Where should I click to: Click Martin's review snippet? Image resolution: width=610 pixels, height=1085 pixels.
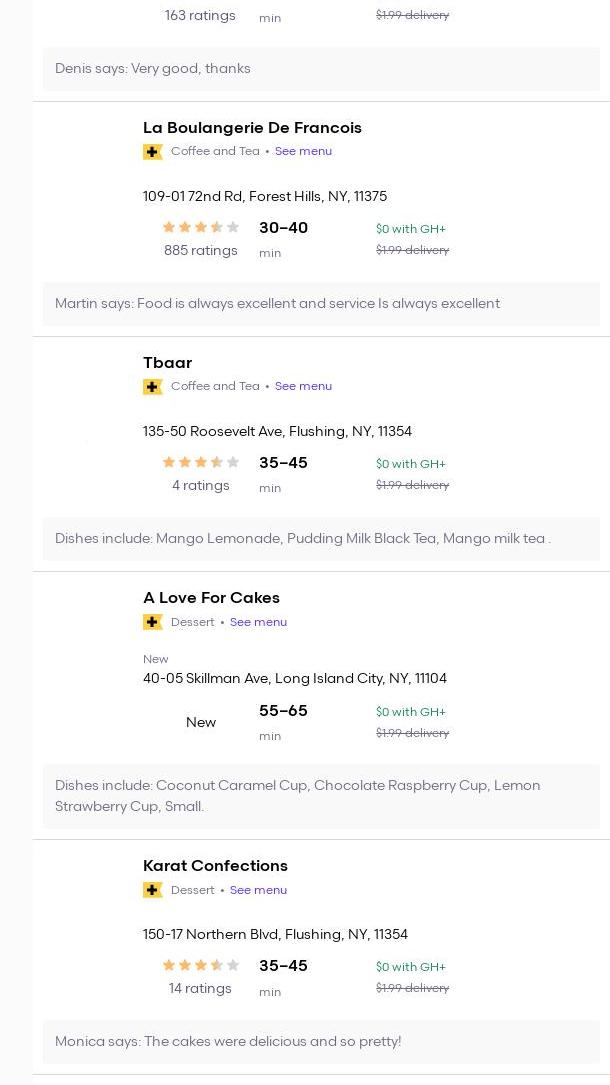click(277, 304)
